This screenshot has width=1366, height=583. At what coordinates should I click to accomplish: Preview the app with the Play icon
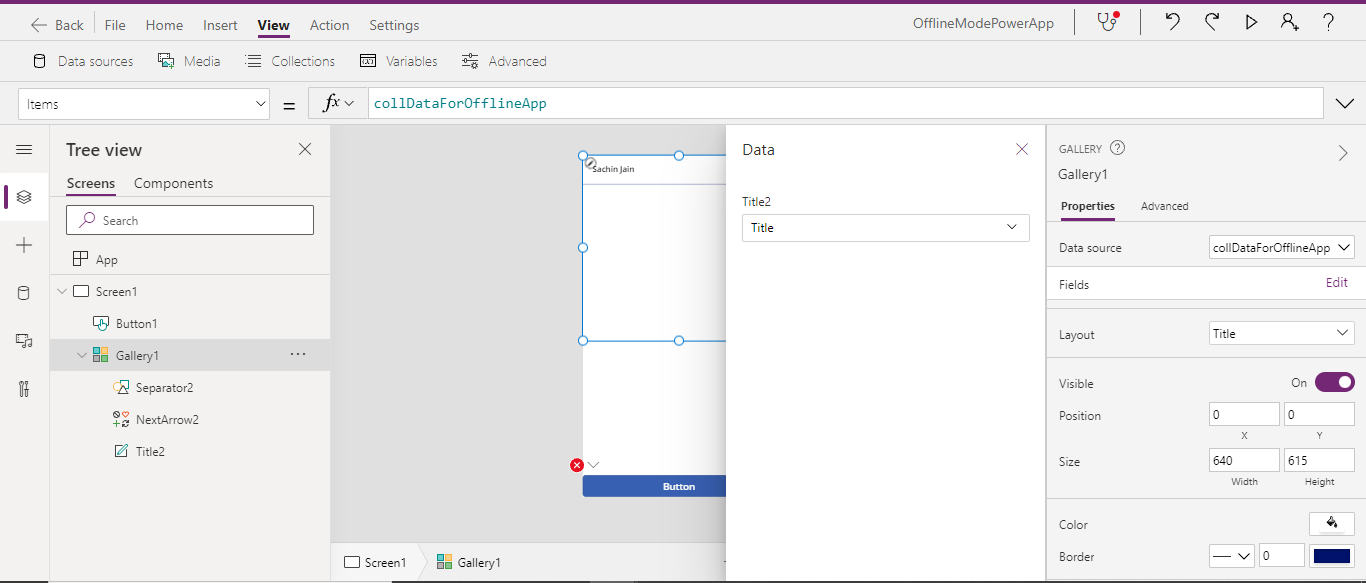[1251, 21]
